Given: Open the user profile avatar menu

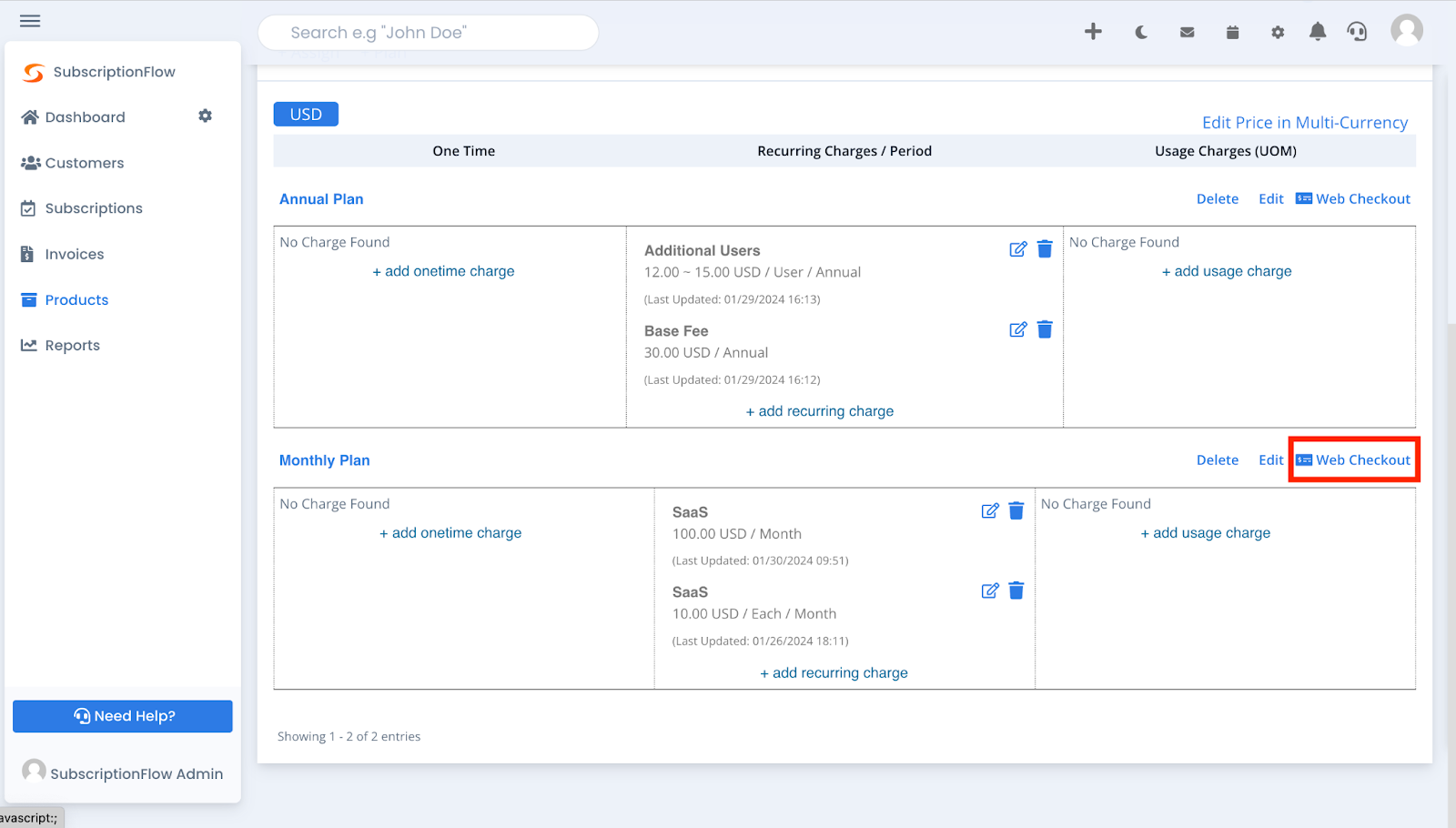Looking at the screenshot, I should pos(1407,30).
